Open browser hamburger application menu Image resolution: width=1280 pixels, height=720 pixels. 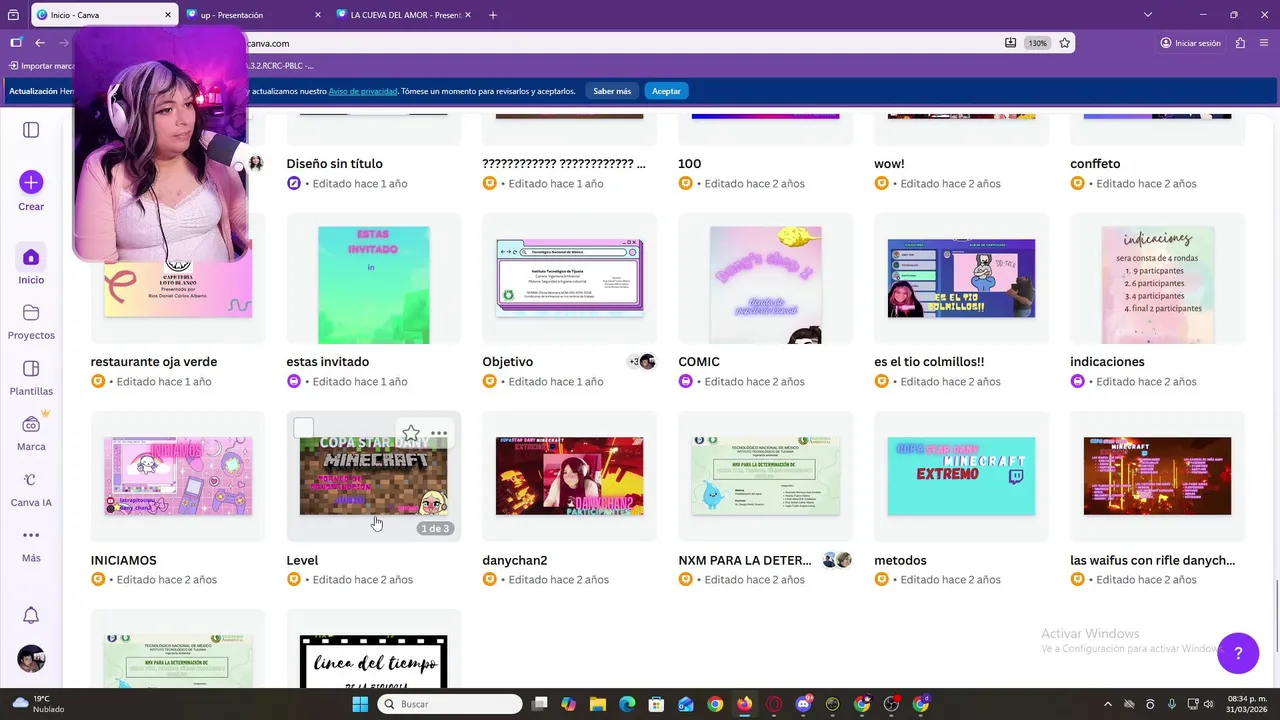(x=1263, y=43)
